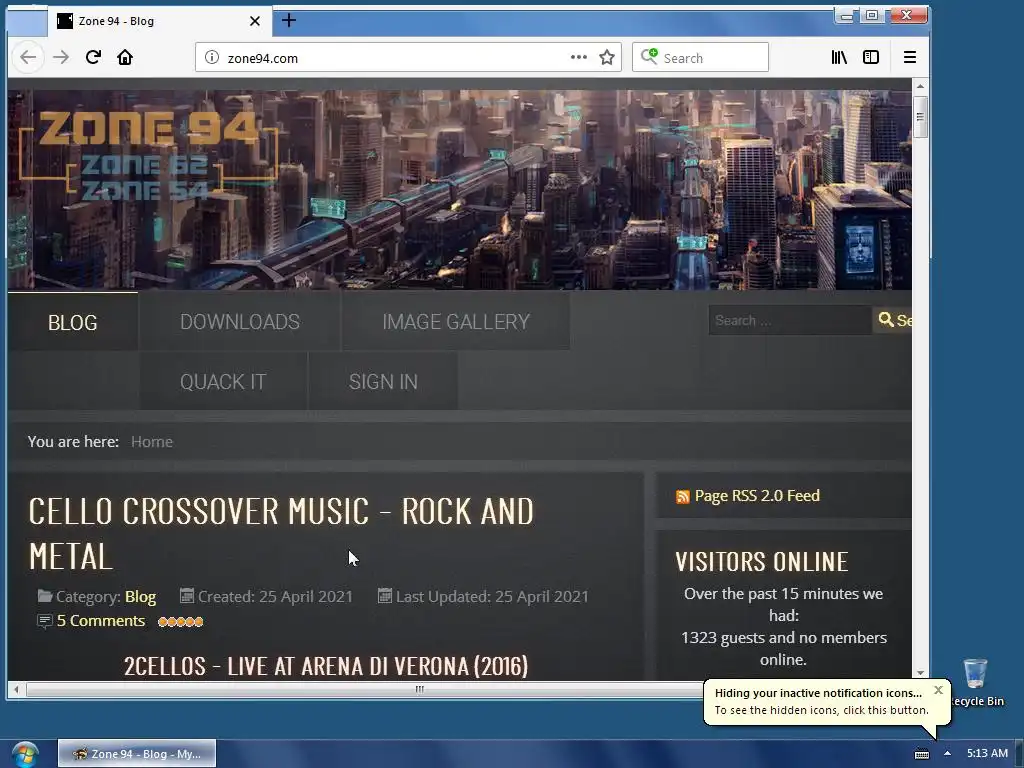
Task: Click the VISITORS ONLINE heading
Action: (761, 562)
